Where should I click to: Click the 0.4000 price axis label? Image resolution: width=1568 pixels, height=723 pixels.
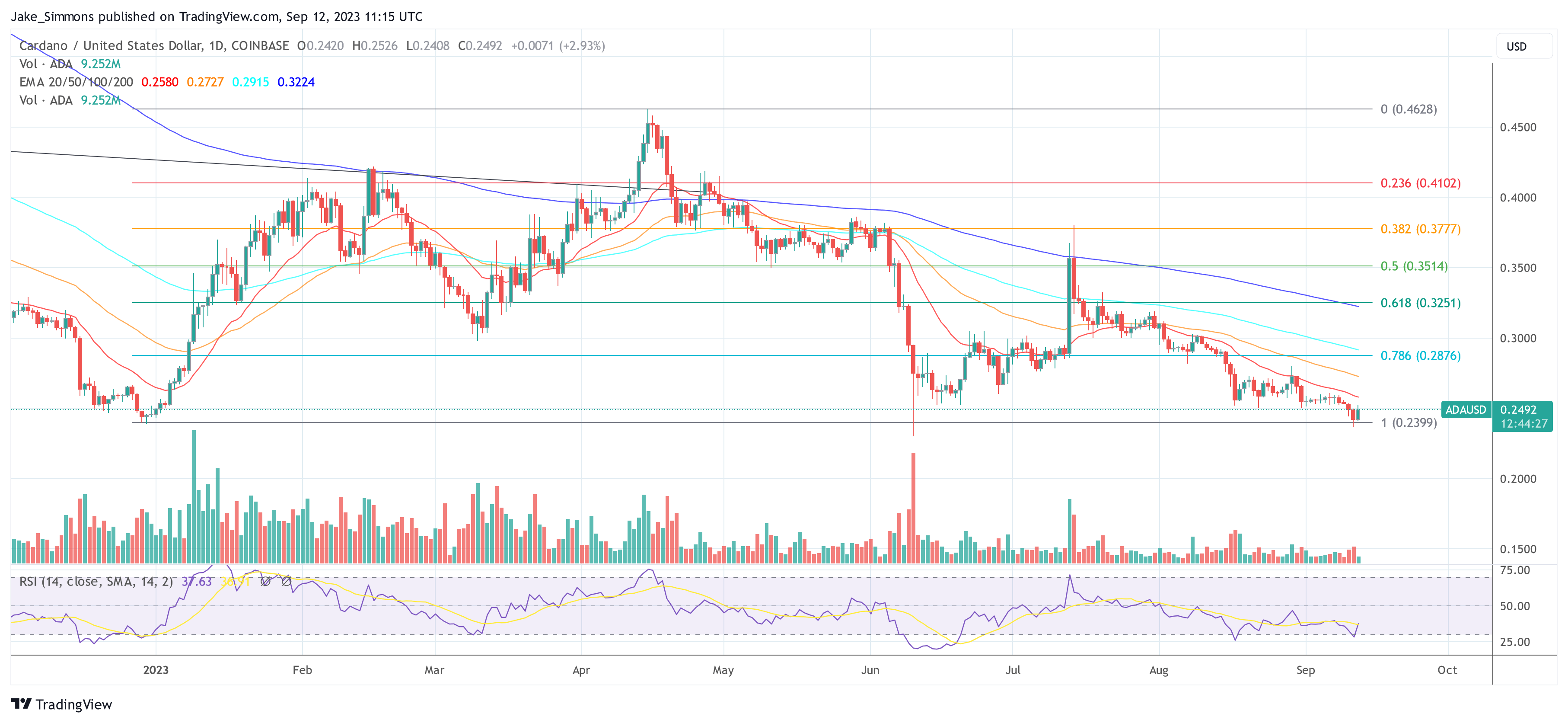click(1518, 197)
